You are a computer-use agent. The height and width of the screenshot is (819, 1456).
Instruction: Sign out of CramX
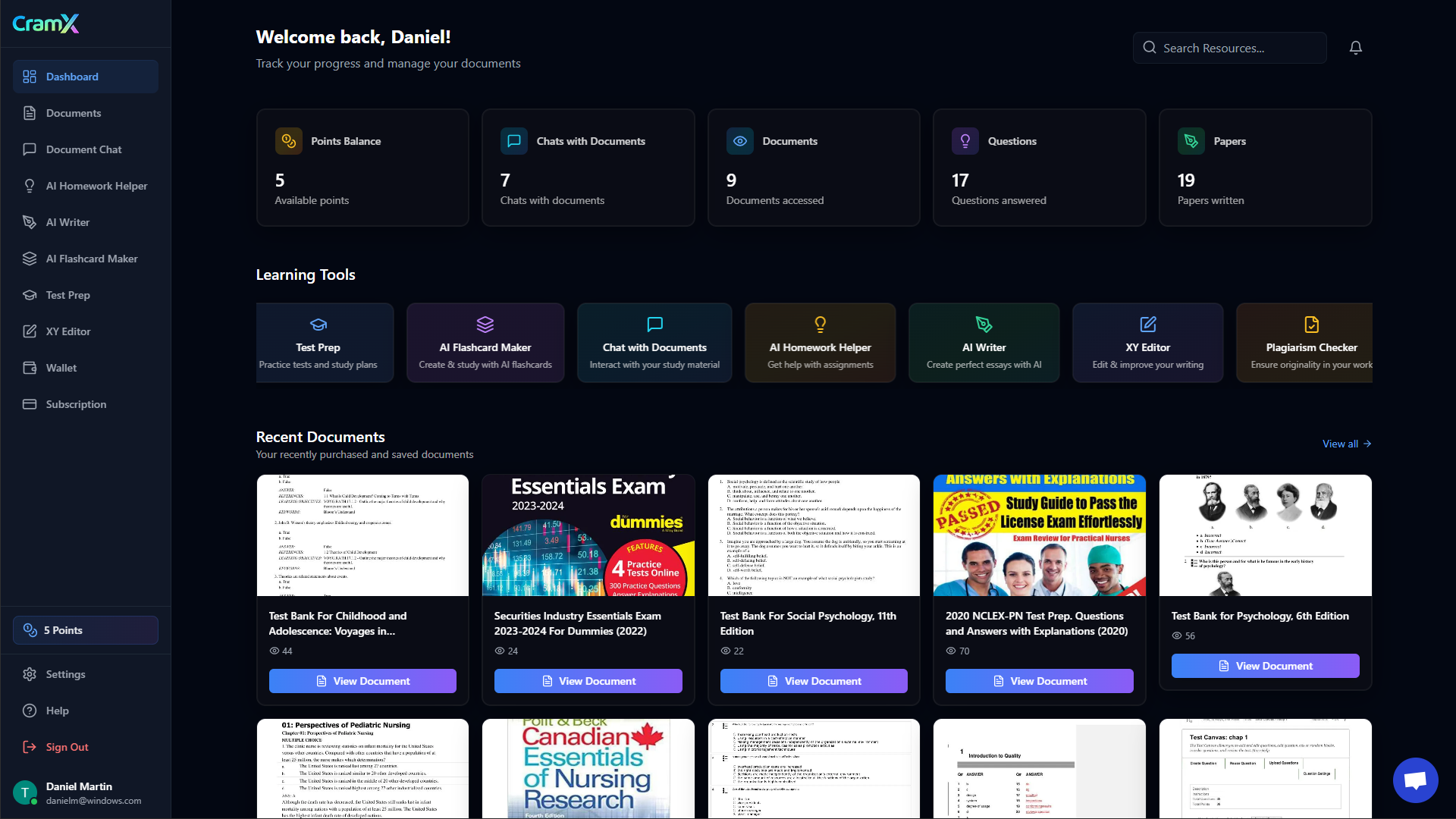click(65, 747)
